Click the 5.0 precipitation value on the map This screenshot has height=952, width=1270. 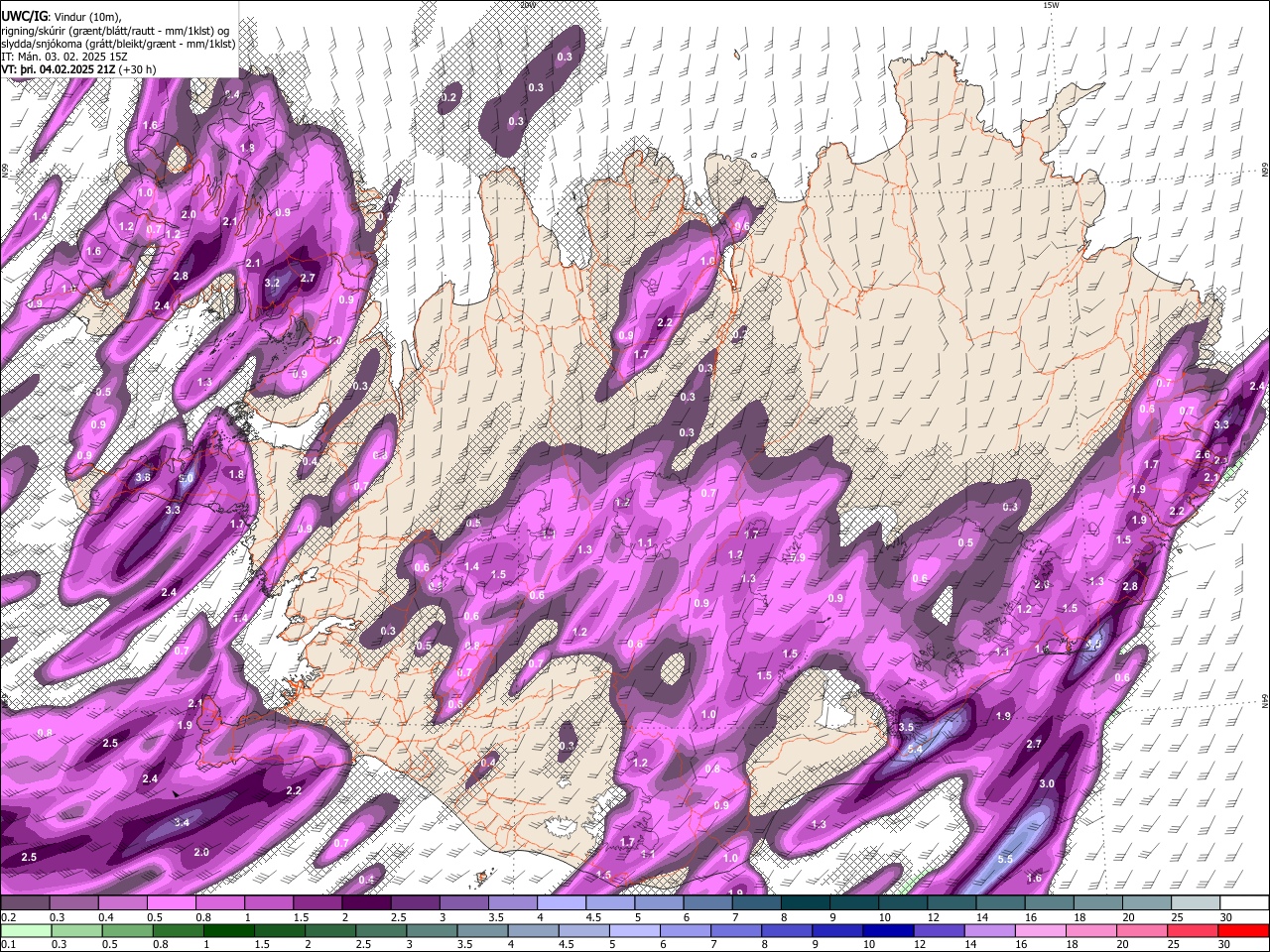pos(186,478)
